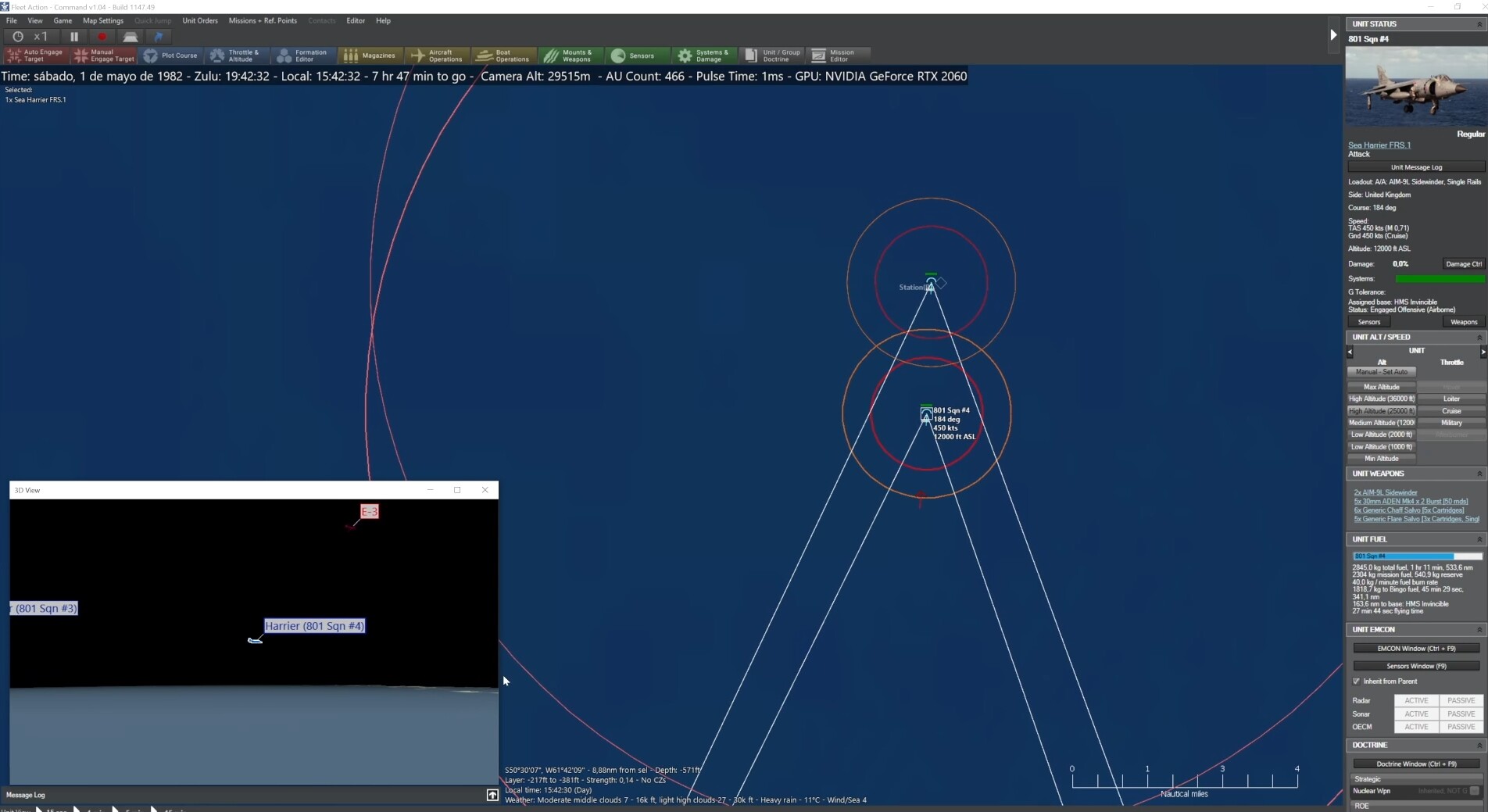Screen dimensions: 1488x812
Task: Open the Systems & Damage window
Action: pyautogui.click(x=703, y=55)
